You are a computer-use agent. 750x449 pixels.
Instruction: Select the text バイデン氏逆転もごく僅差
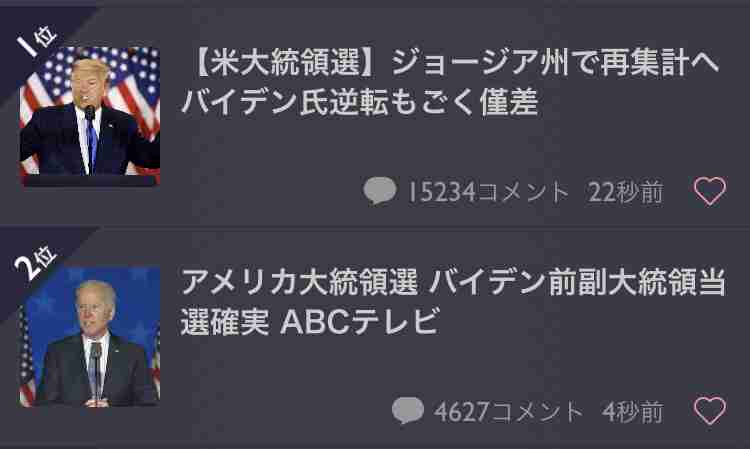360,103
